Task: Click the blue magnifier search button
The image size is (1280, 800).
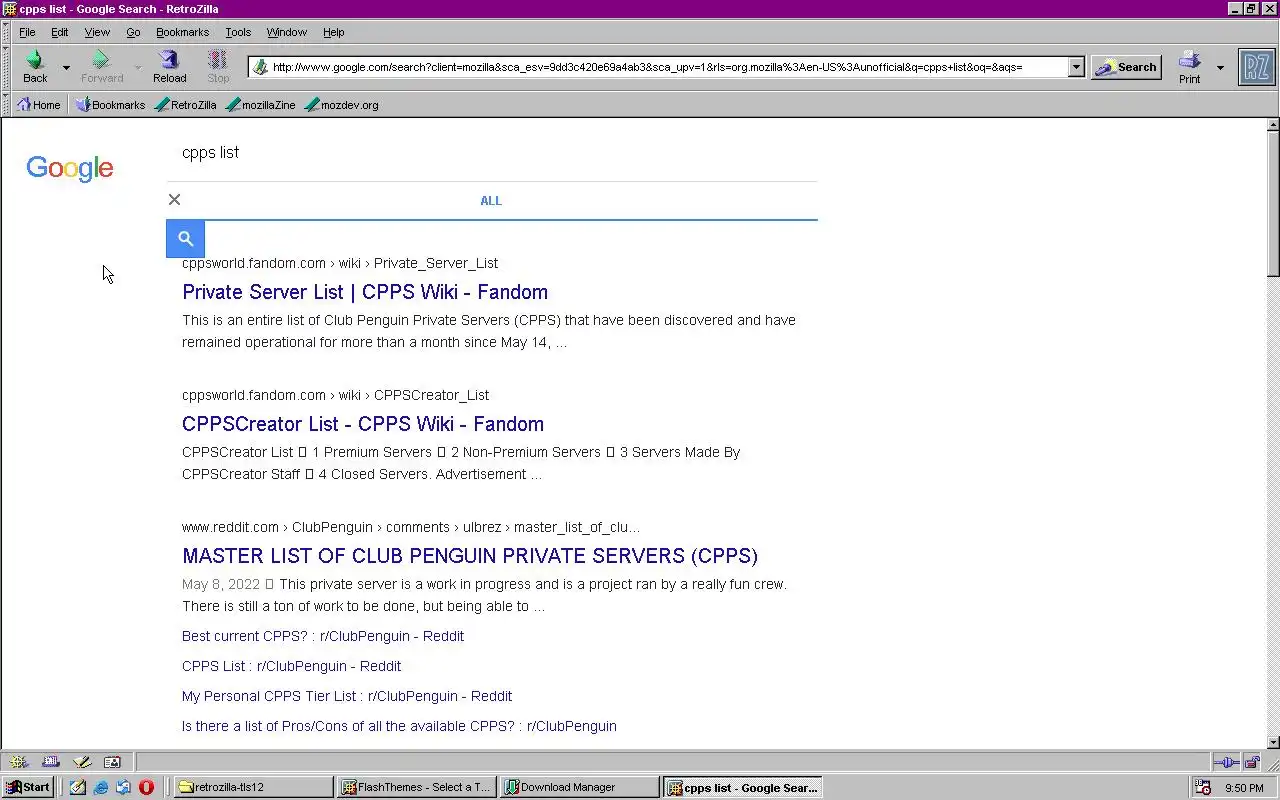Action: tap(185, 238)
